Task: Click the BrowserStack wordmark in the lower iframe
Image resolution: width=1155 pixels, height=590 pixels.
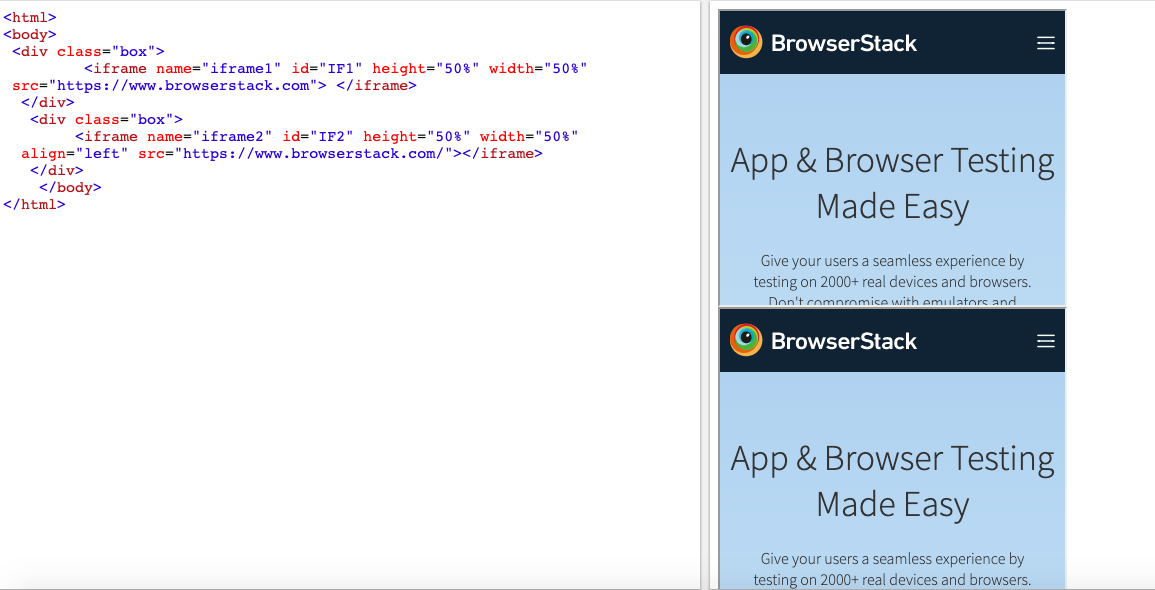Action: pyautogui.click(x=843, y=341)
